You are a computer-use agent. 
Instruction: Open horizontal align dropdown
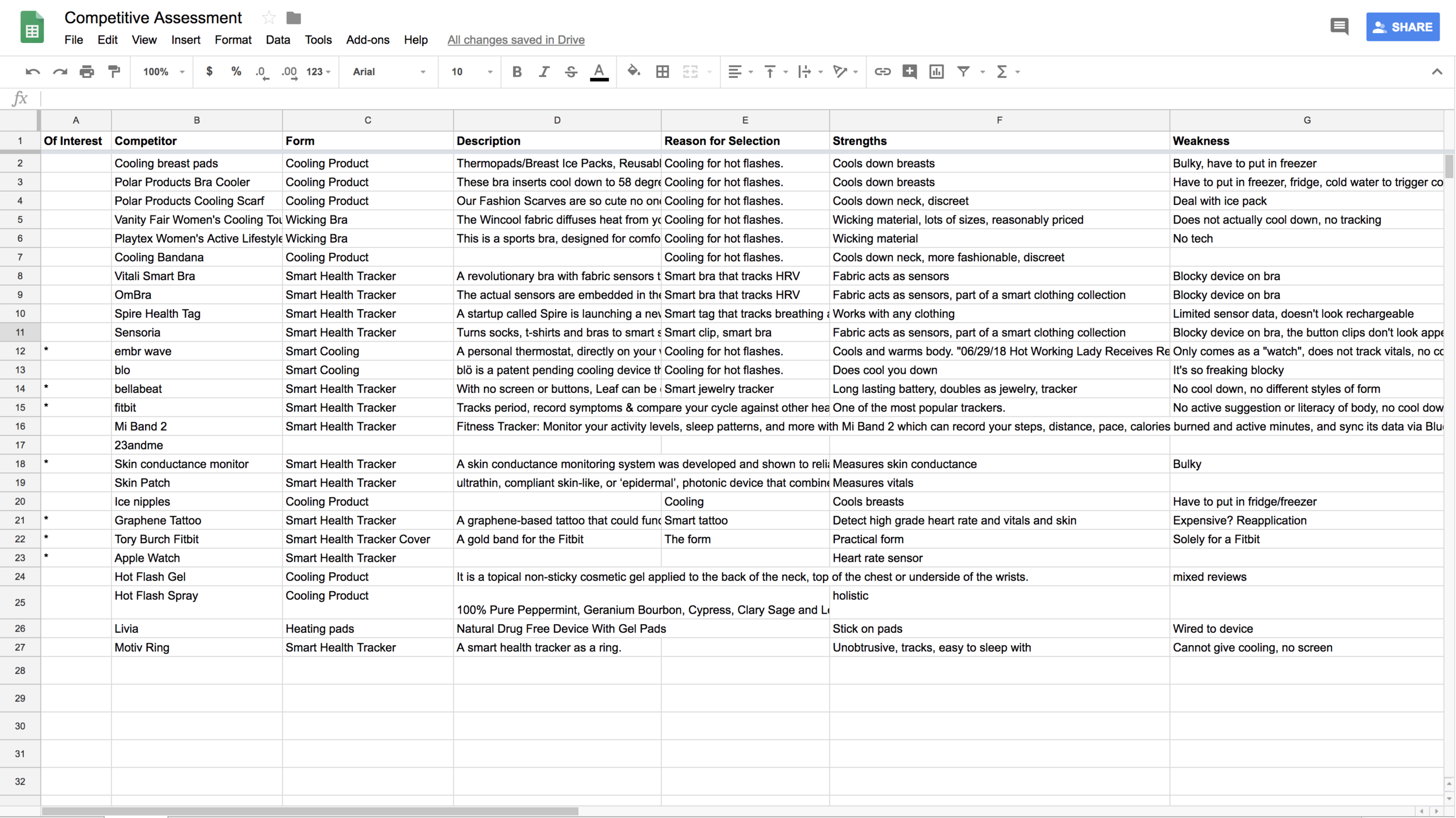pyautogui.click(x=740, y=72)
